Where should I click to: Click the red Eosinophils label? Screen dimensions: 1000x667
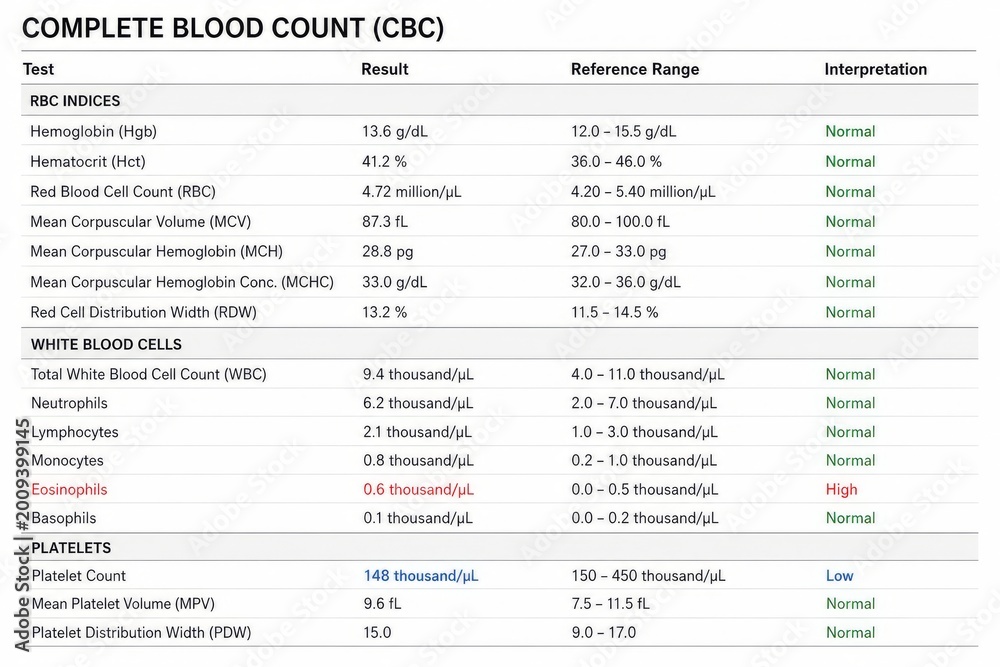point(69,490)
